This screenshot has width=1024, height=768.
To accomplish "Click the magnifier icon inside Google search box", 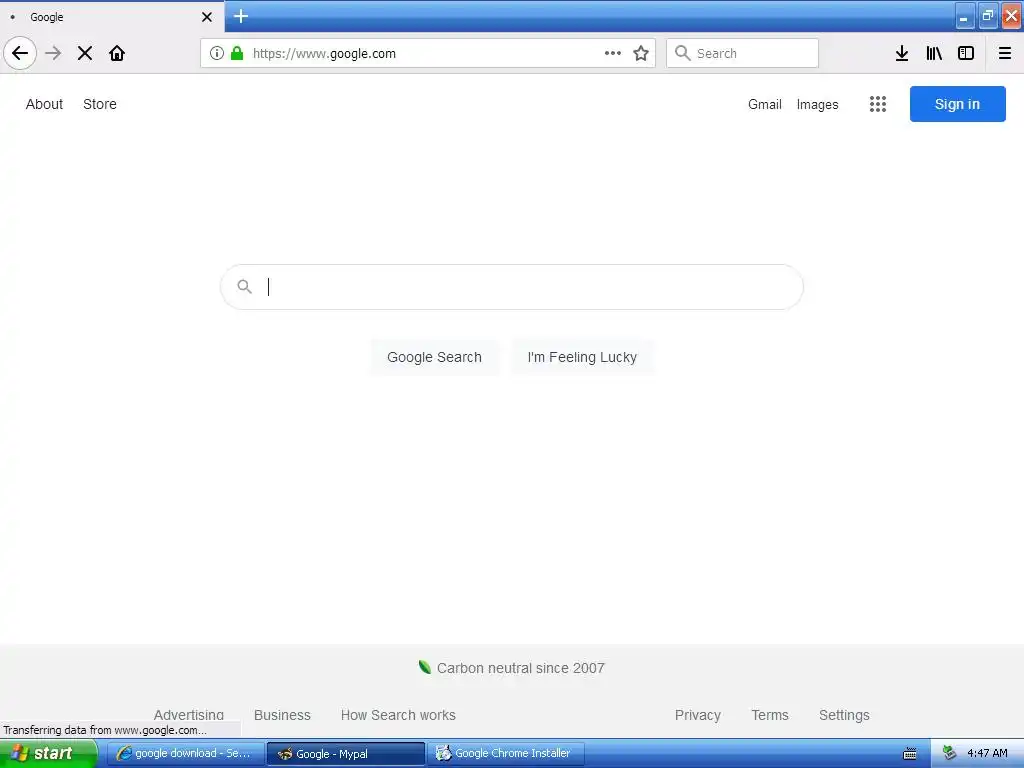I will coord(244,286).
